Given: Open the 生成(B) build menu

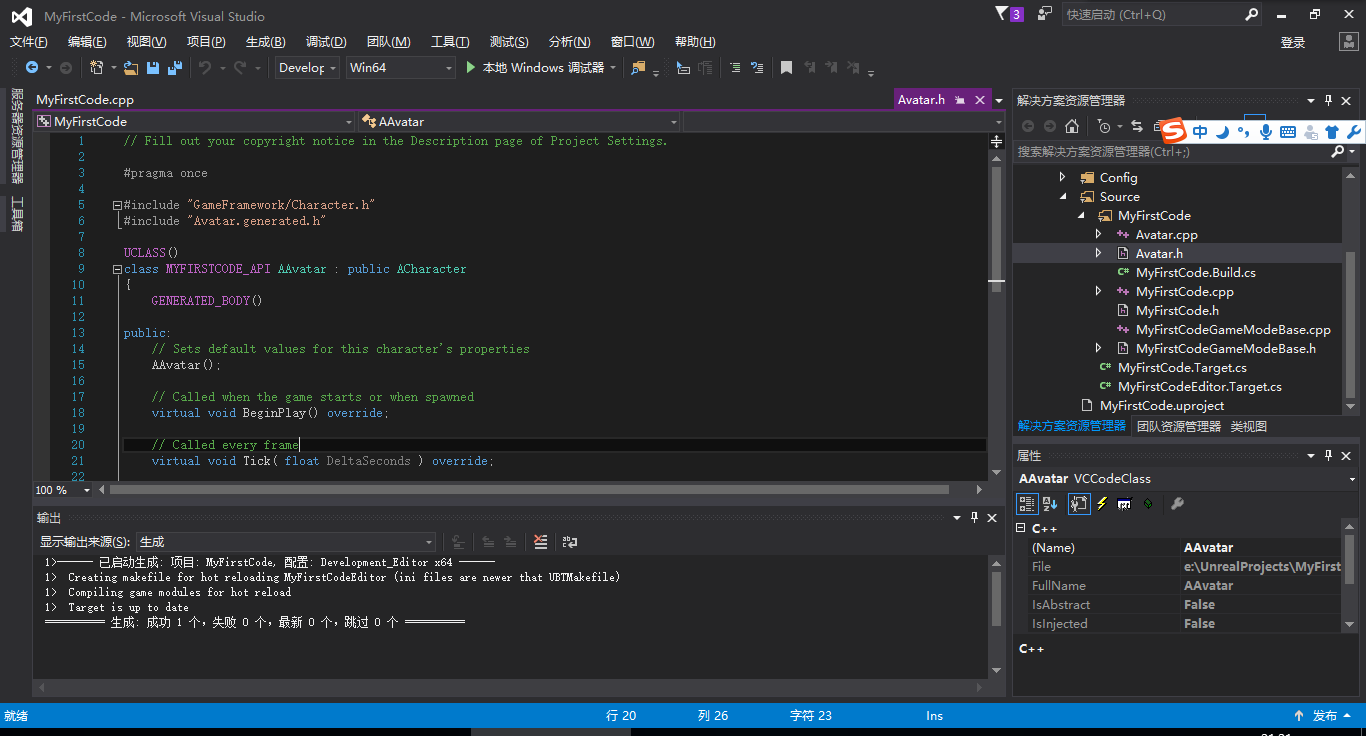Looking at the screenshot, I should 265,42.
